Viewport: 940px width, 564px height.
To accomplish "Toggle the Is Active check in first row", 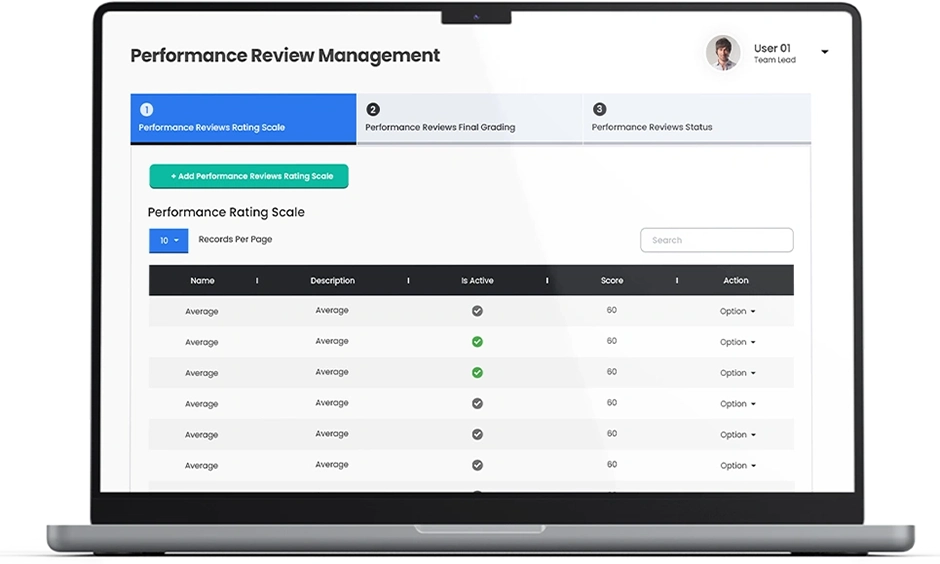I will (477, 311).
